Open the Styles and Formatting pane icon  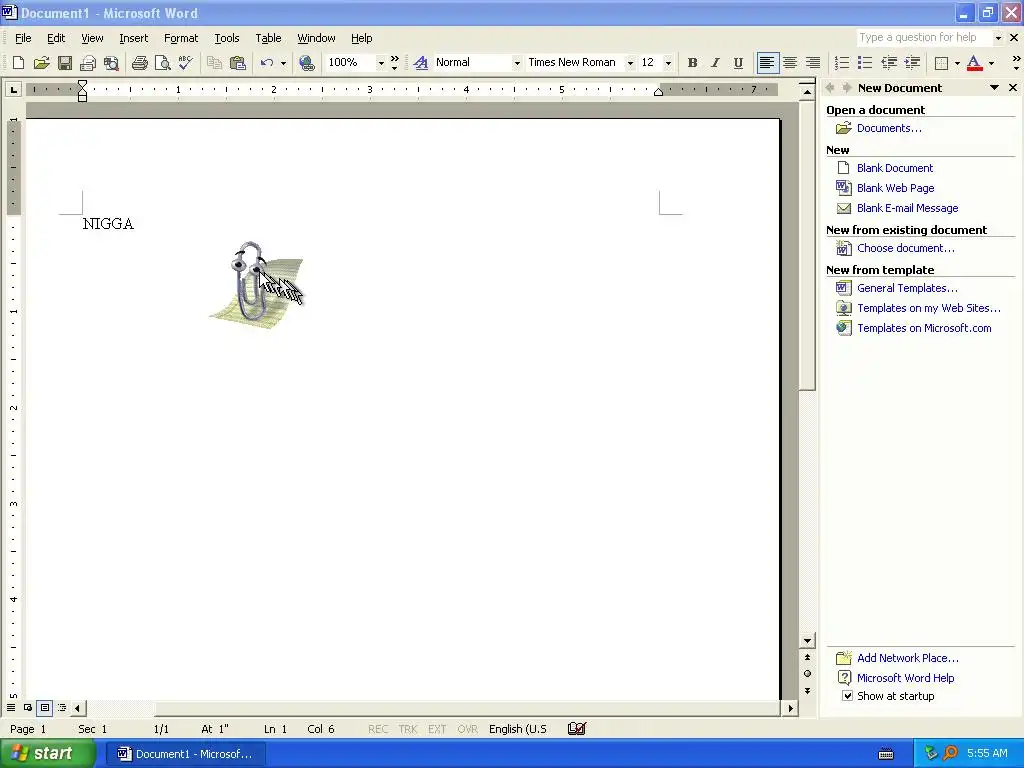[x=421, y=63]
